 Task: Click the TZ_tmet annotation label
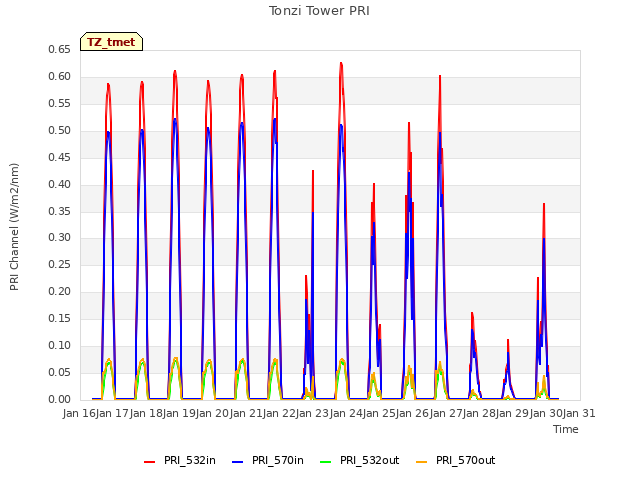pos(111,42)
